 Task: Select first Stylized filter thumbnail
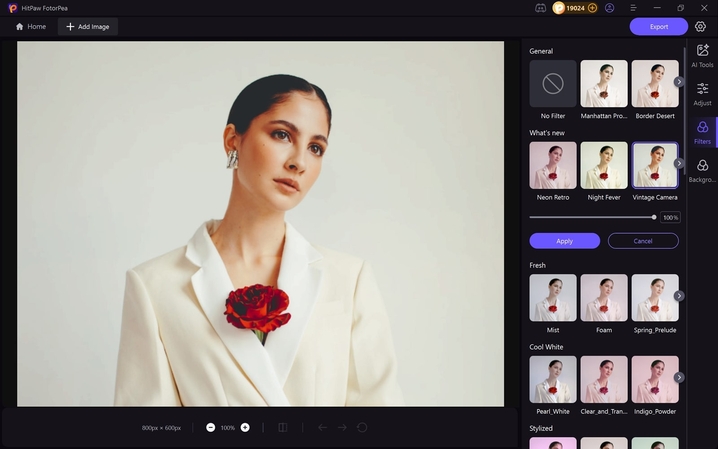[553, 443]
